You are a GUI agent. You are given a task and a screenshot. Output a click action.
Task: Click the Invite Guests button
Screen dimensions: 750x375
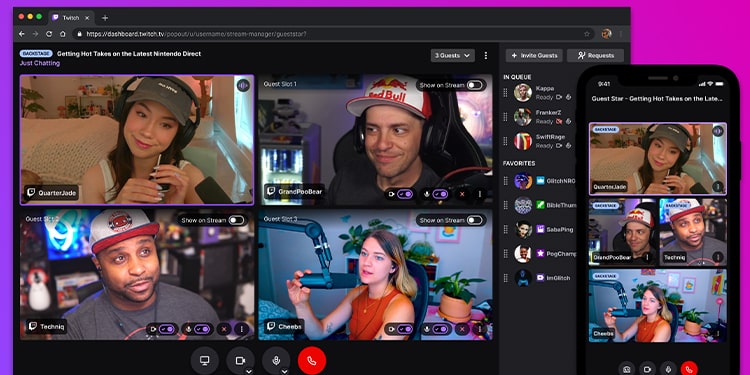[x=534, y=55]
